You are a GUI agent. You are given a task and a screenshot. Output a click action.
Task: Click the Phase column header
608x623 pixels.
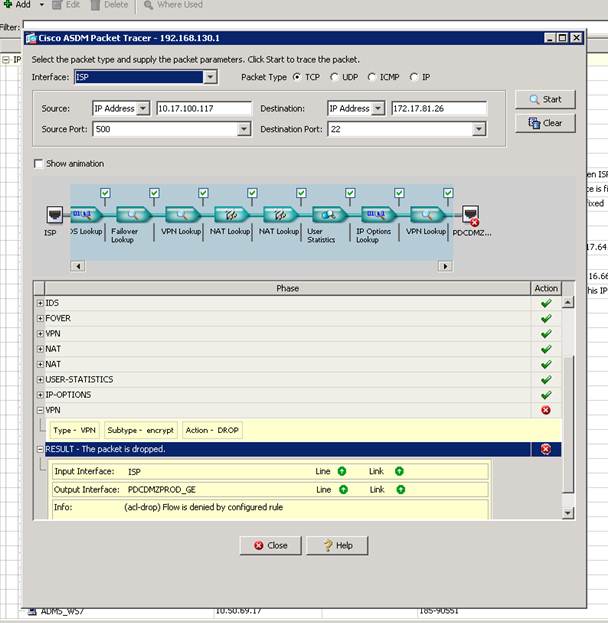(287, 288)
